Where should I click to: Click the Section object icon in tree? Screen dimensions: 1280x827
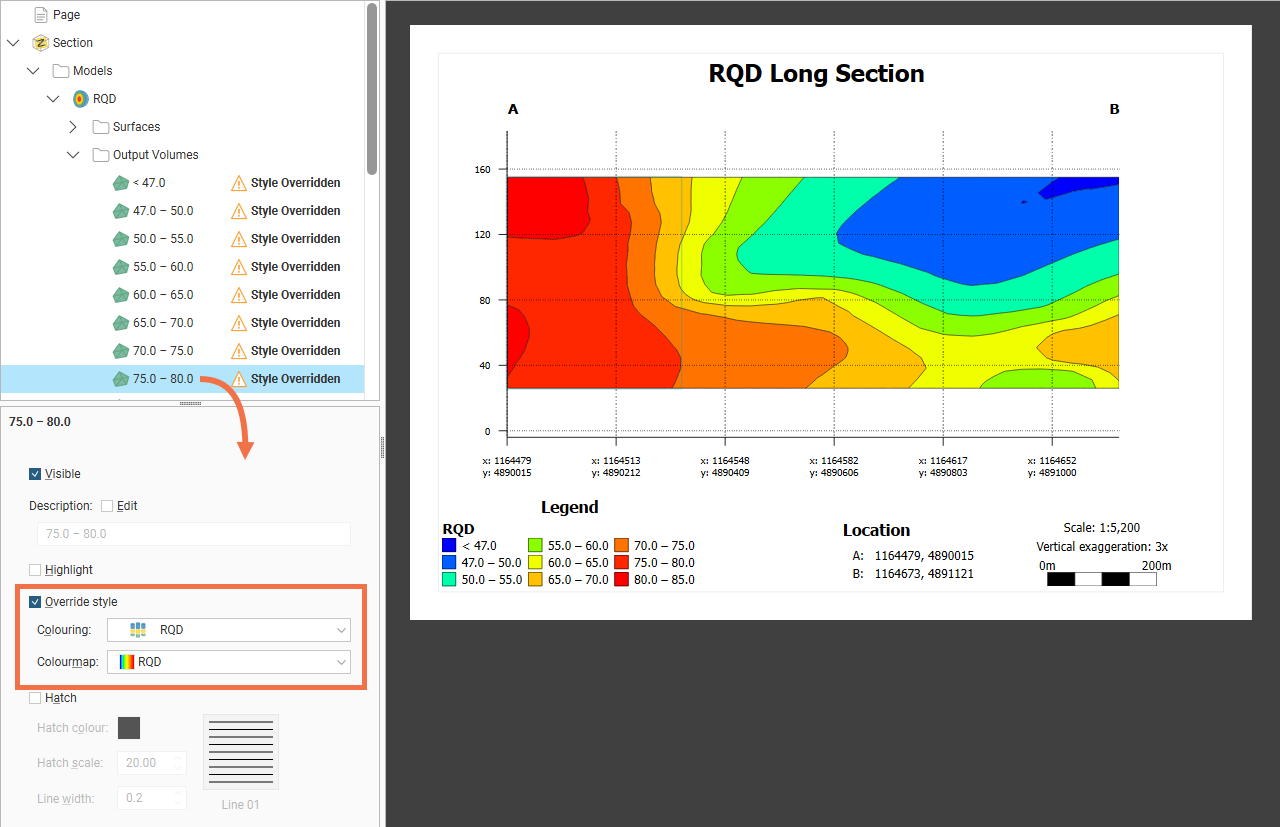(x=41, y=43)
